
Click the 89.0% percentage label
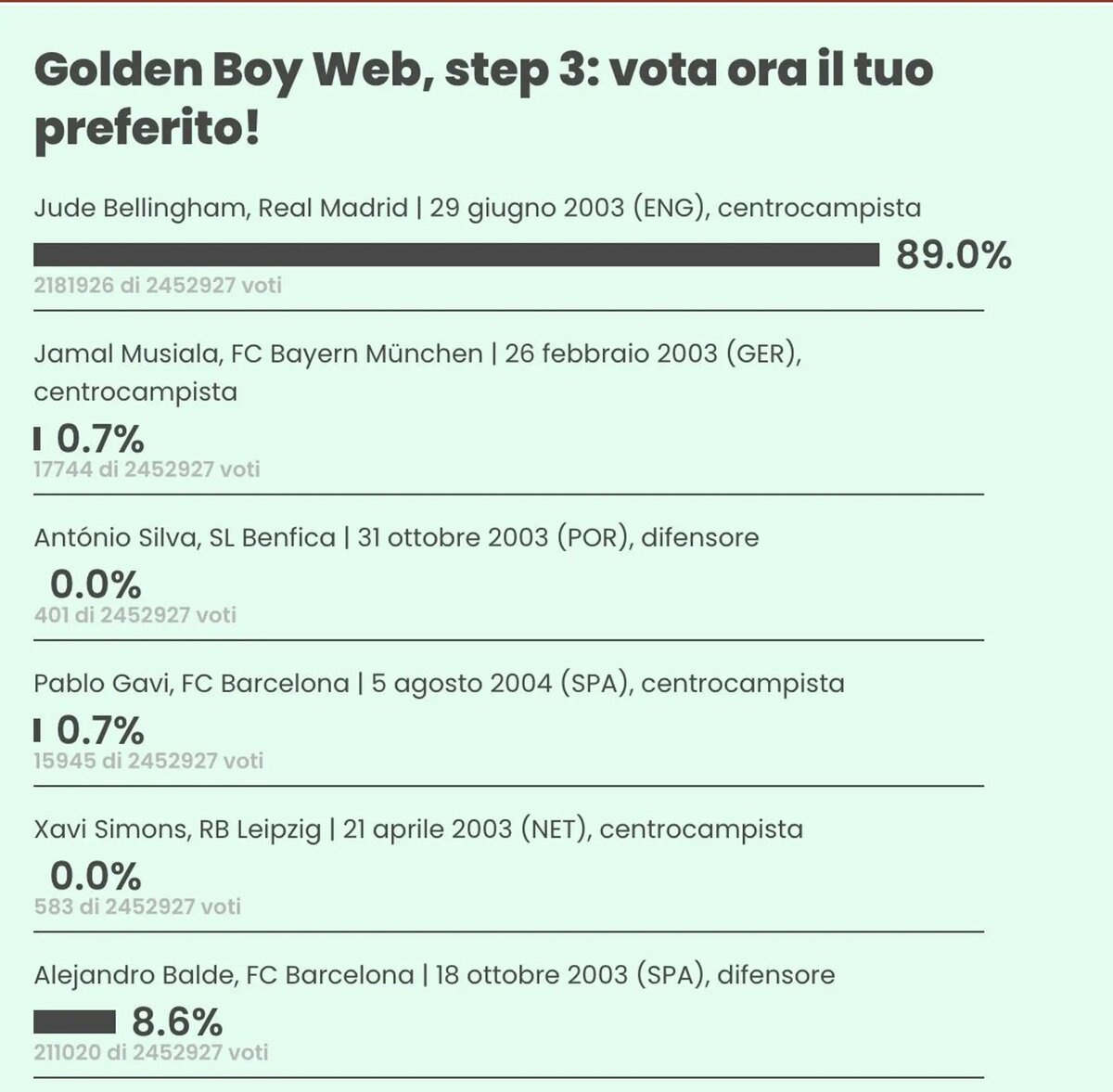click(953, 255)
